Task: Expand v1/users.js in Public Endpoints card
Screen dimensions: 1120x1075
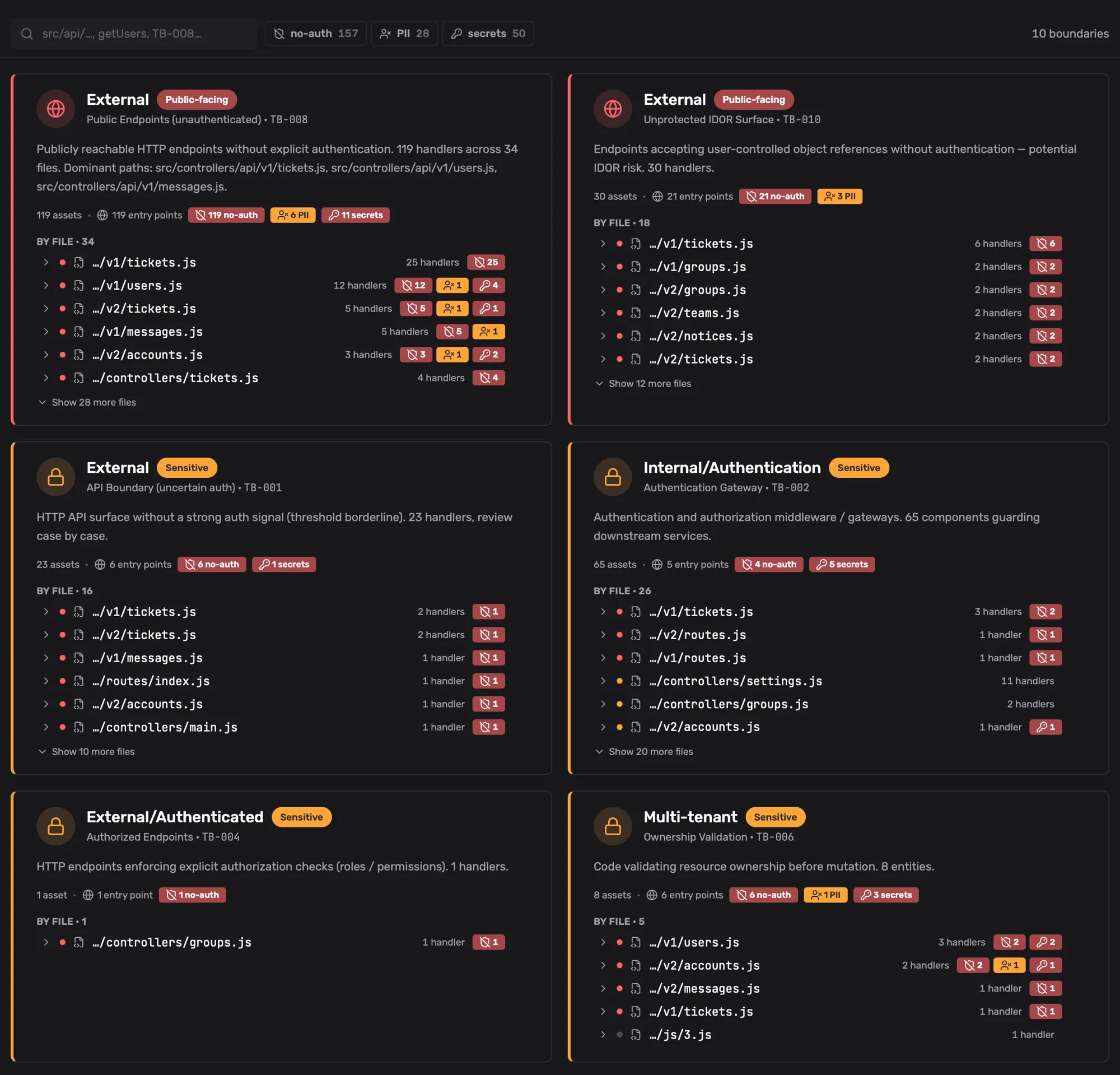Action: click(46, 285)
